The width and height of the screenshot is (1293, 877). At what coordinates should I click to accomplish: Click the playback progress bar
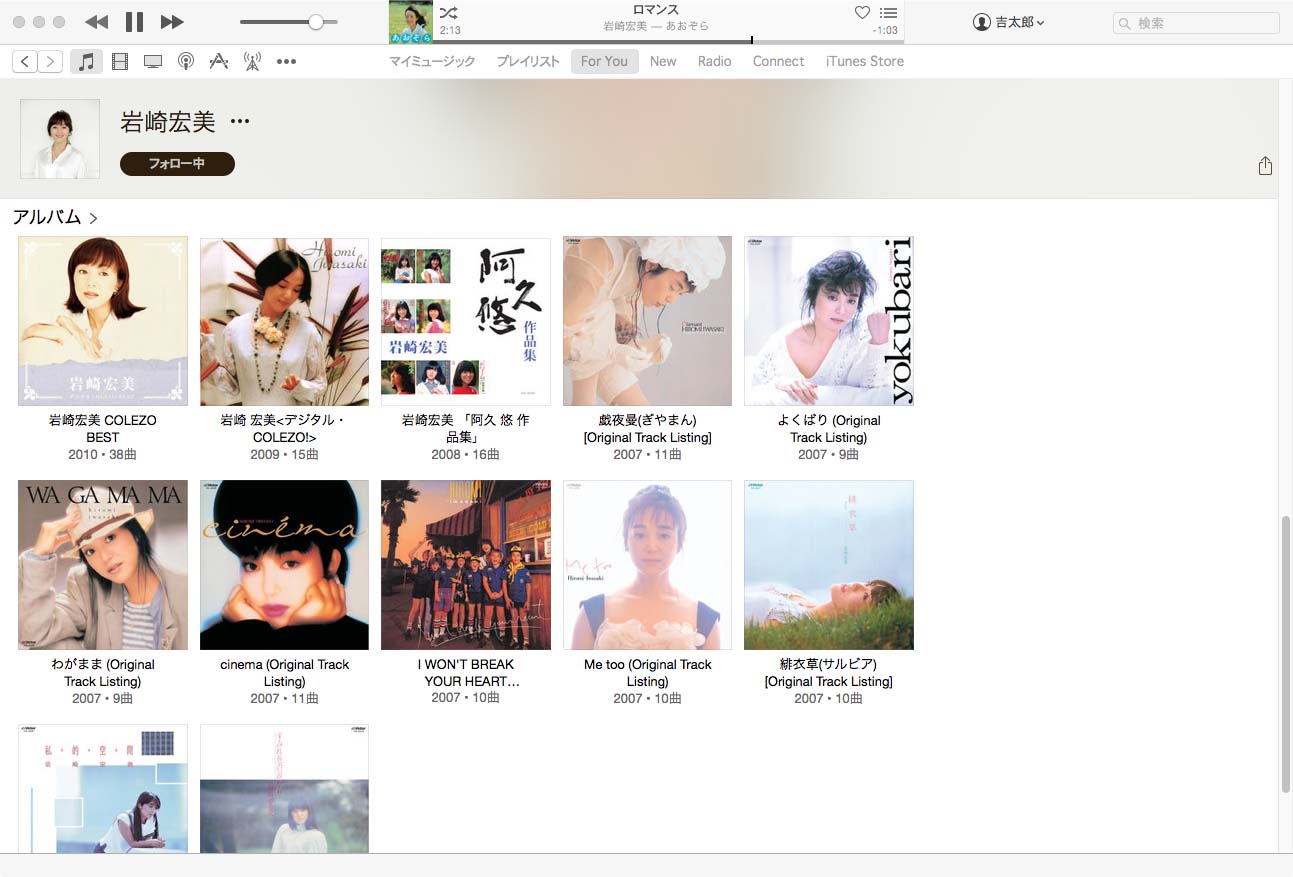(669, 41)
